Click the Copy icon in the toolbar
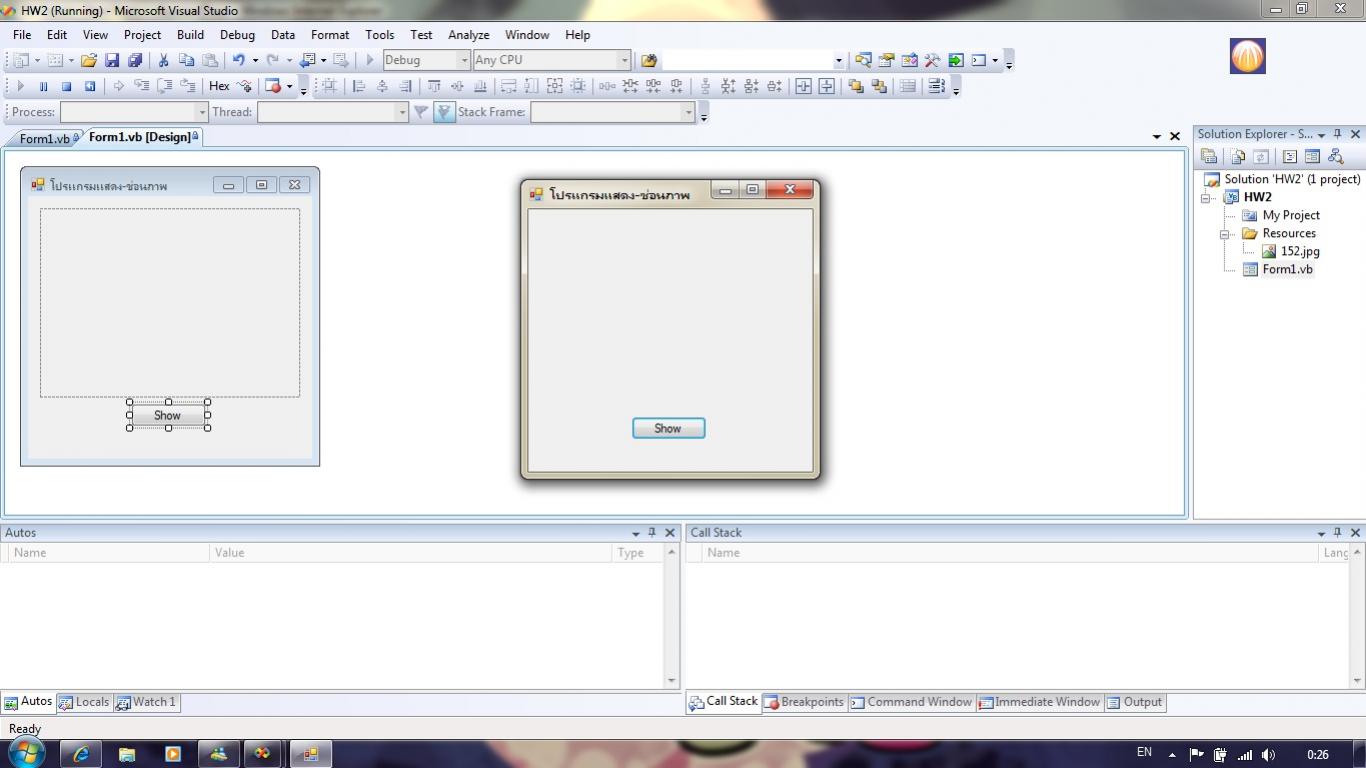The height and width of the screenshot is (768, 1366). point(186,60)
